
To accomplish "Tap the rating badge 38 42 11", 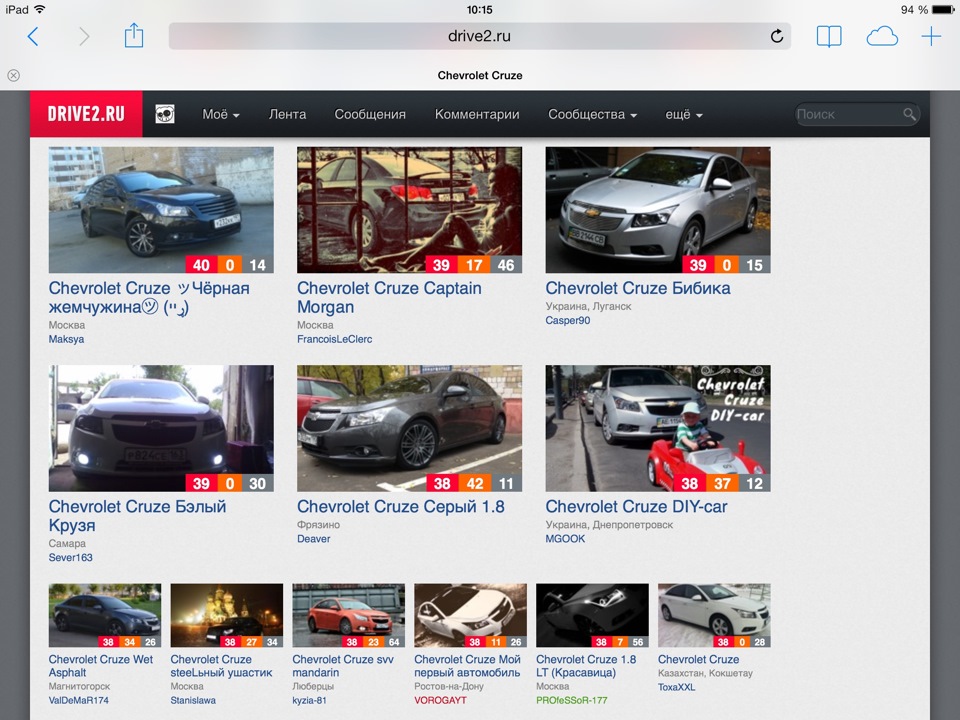I will [x=474, y=483].
